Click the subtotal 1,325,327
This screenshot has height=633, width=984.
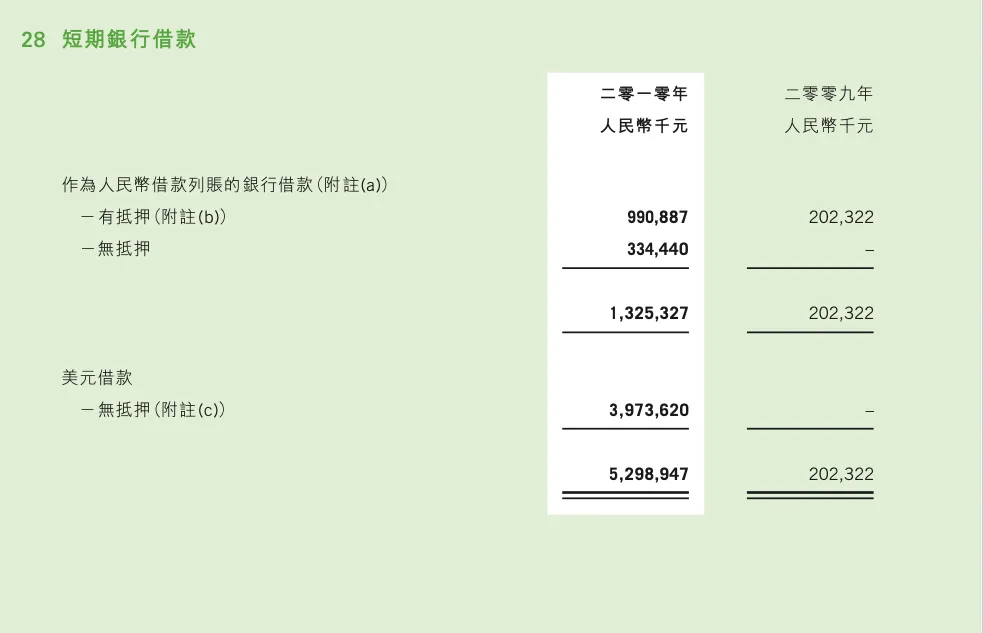coord(648,313)
